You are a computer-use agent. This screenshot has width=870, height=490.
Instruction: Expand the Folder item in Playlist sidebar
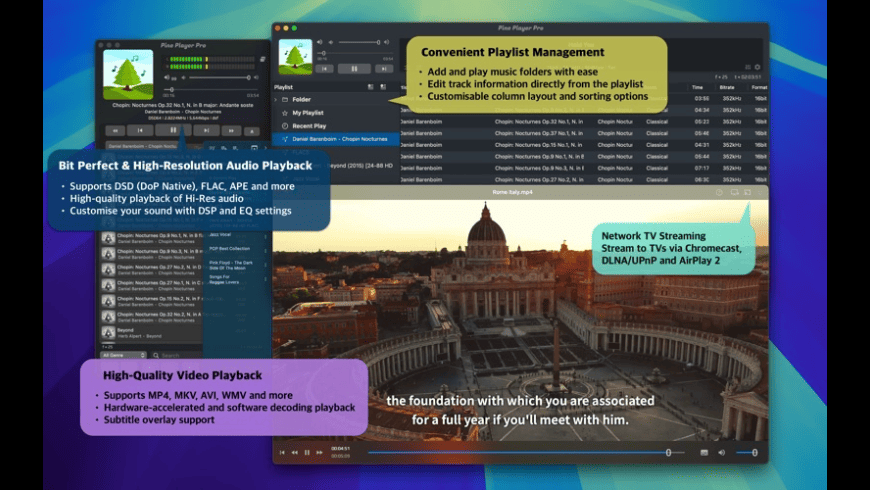click(276, 100)
